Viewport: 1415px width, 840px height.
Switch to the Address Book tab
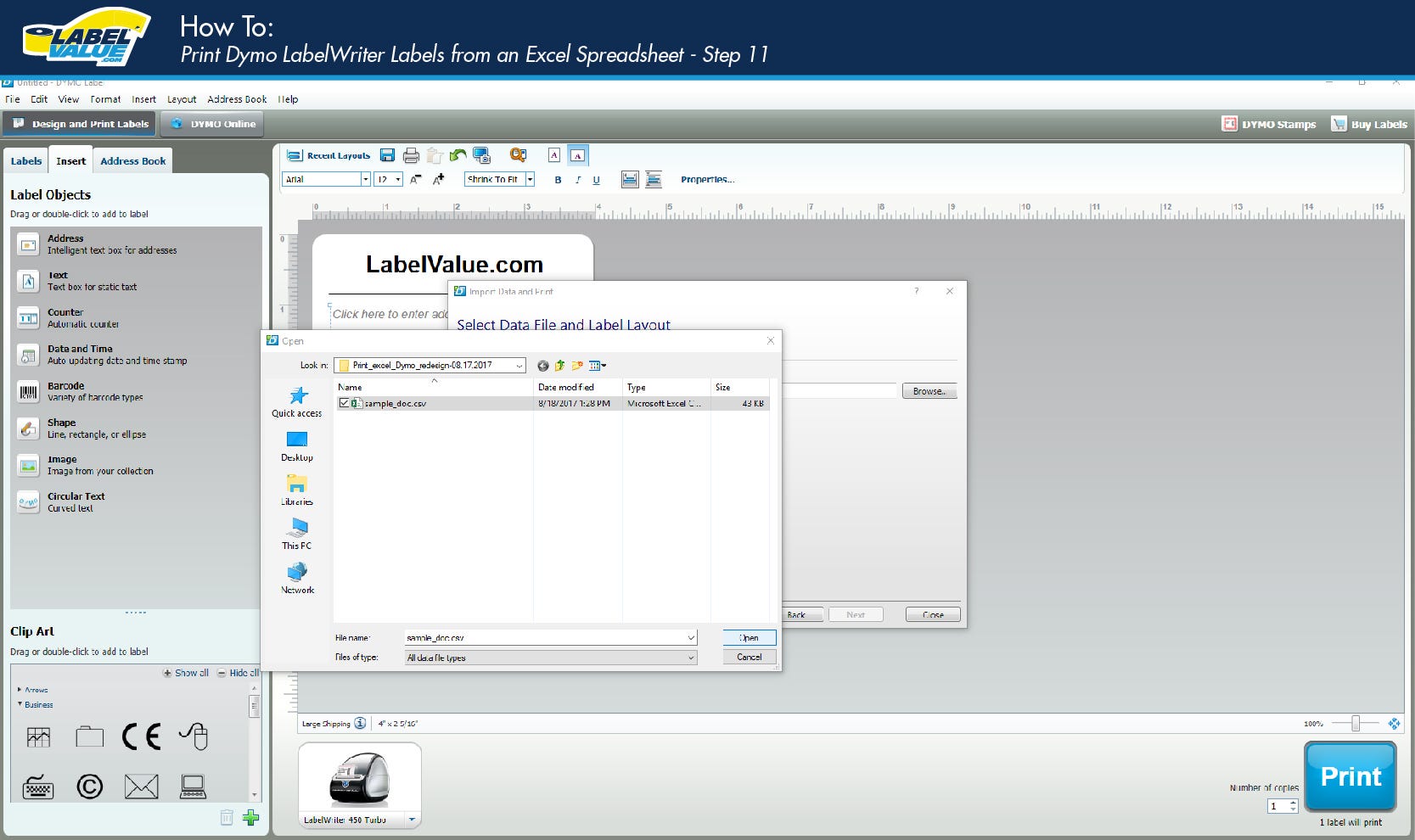(x=133, y=161)
